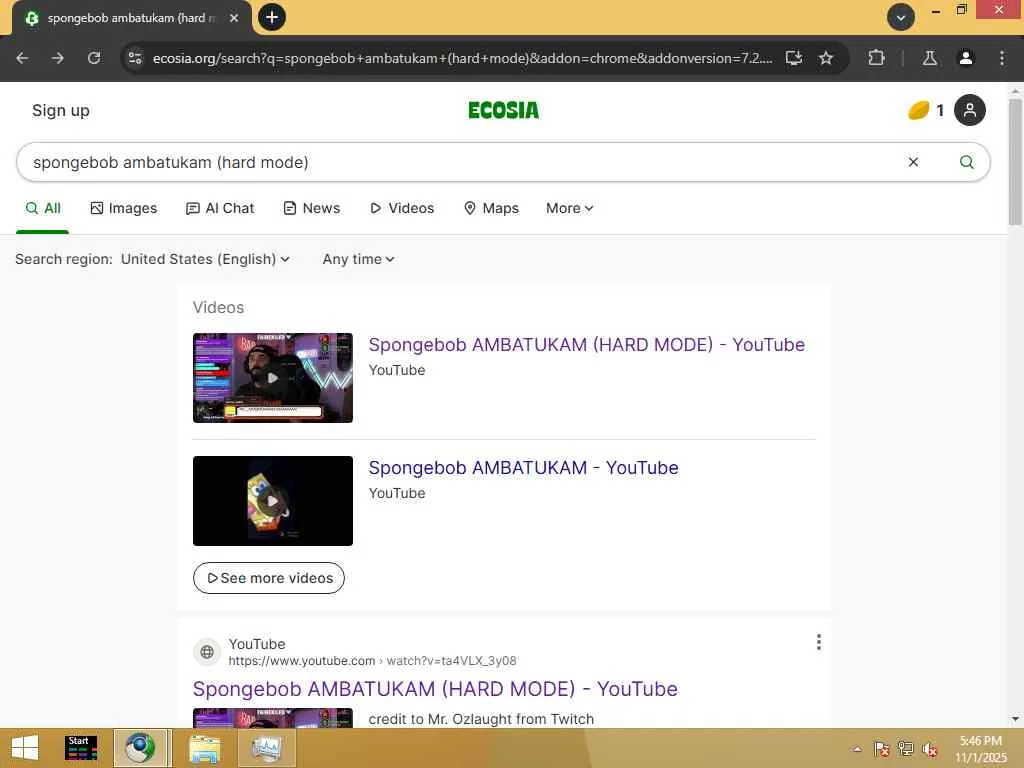Click the muted volume tray icon

(x=929, y=749)
